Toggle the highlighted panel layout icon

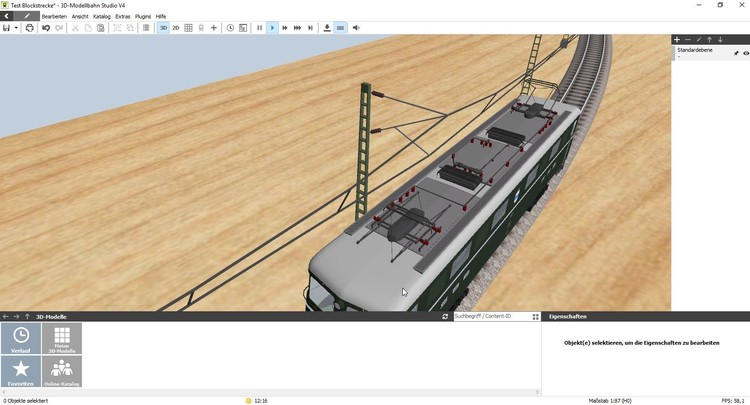(340, 28)
